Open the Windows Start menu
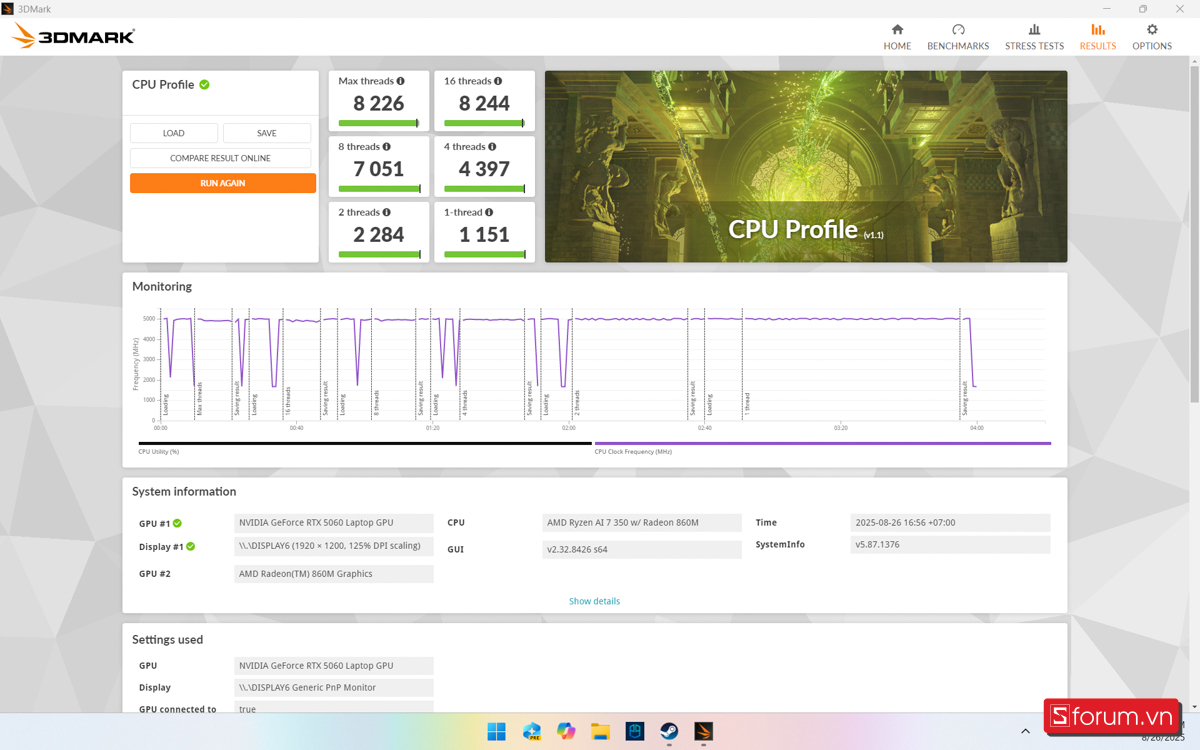The height and width of the screenshot is (750, 1200). (496, 731)
